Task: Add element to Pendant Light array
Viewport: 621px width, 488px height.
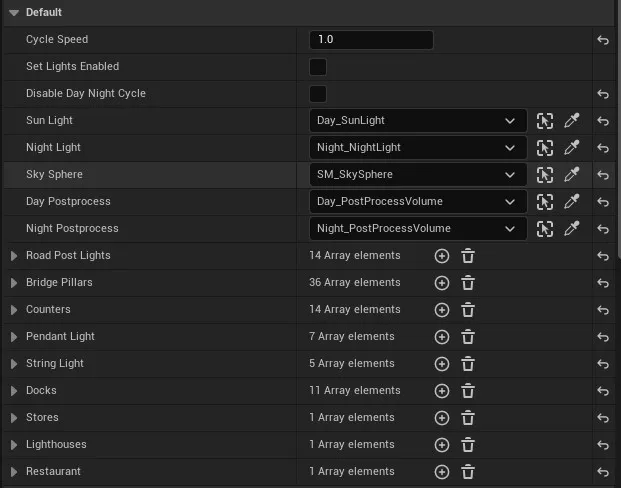Action: point(442,337)
